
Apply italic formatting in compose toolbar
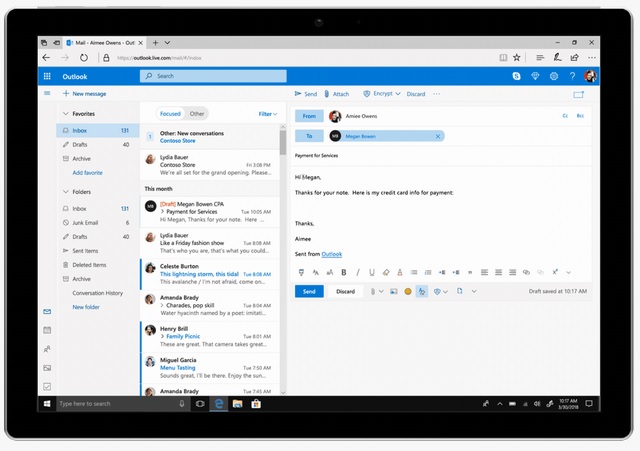pyautogui.click(x=358, y=272)
